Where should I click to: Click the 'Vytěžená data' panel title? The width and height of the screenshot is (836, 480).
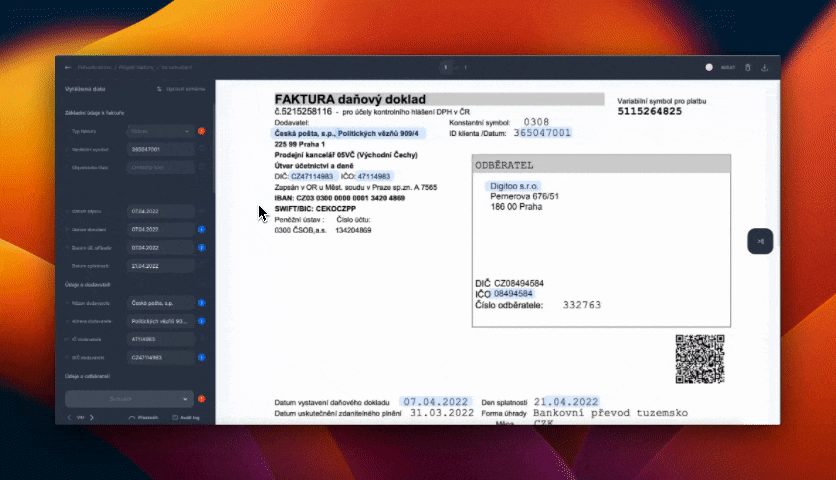(85, 89)
